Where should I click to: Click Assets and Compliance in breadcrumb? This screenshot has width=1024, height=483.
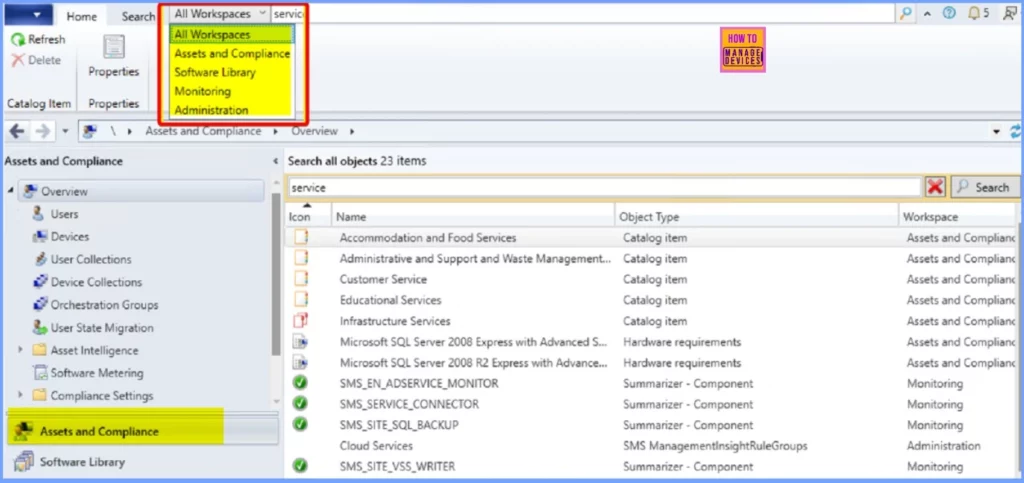click(x=203, y=131)
